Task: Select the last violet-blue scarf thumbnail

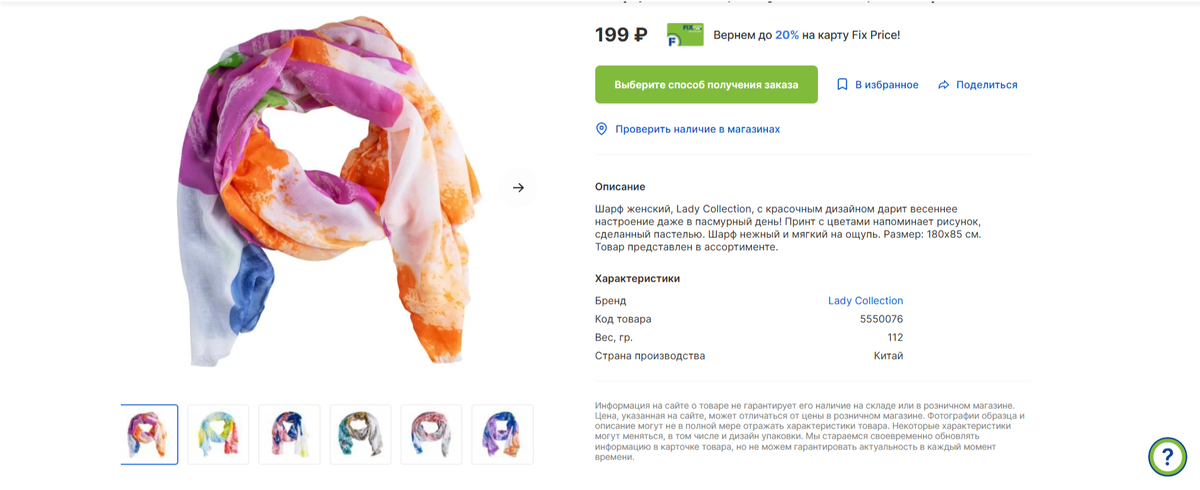Action: (502, 435)
